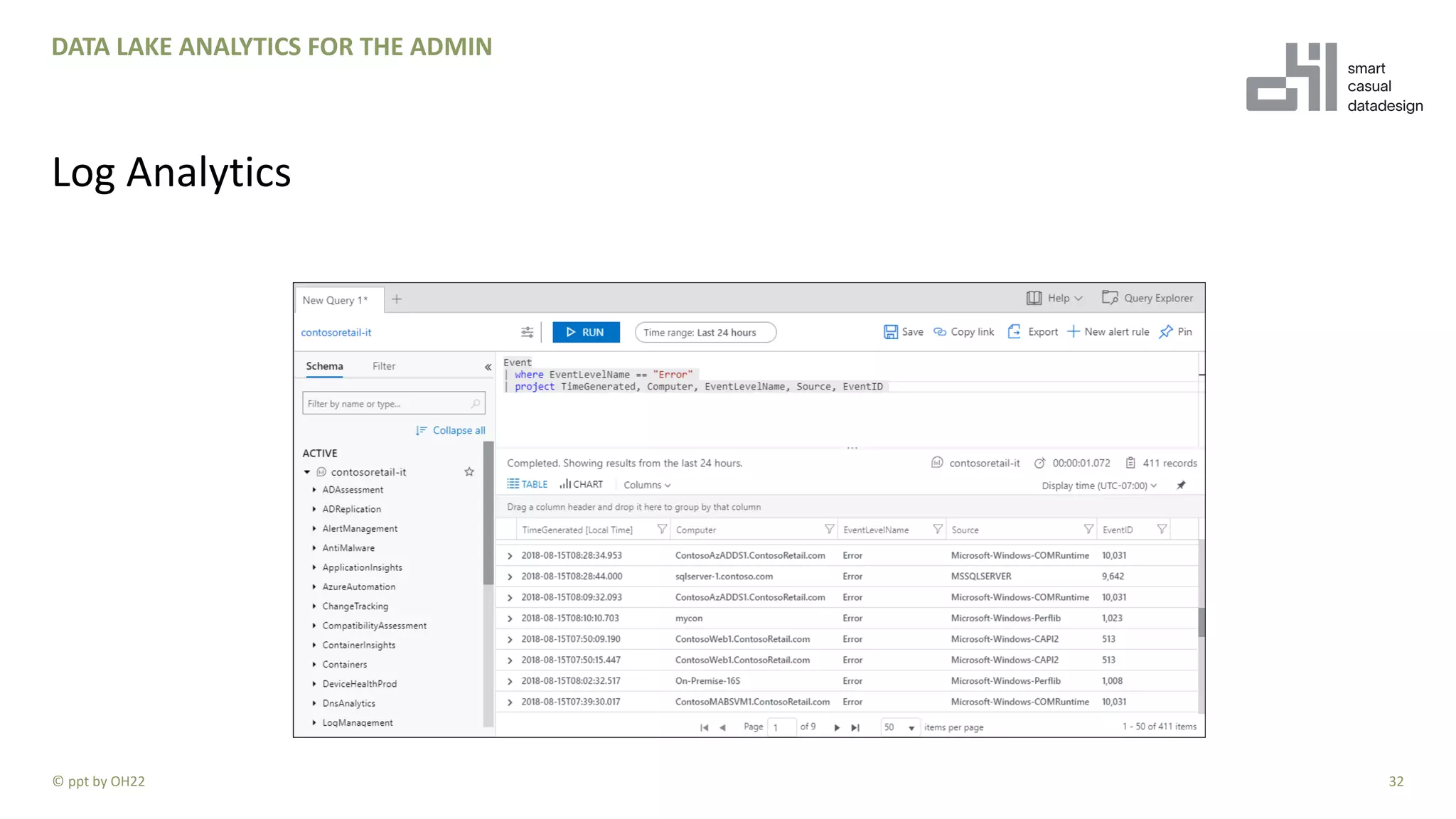Sort by the Computer column header
The width and height of the screenshot is (1456, 819).
pyautogui.click(x=696, y=530)
